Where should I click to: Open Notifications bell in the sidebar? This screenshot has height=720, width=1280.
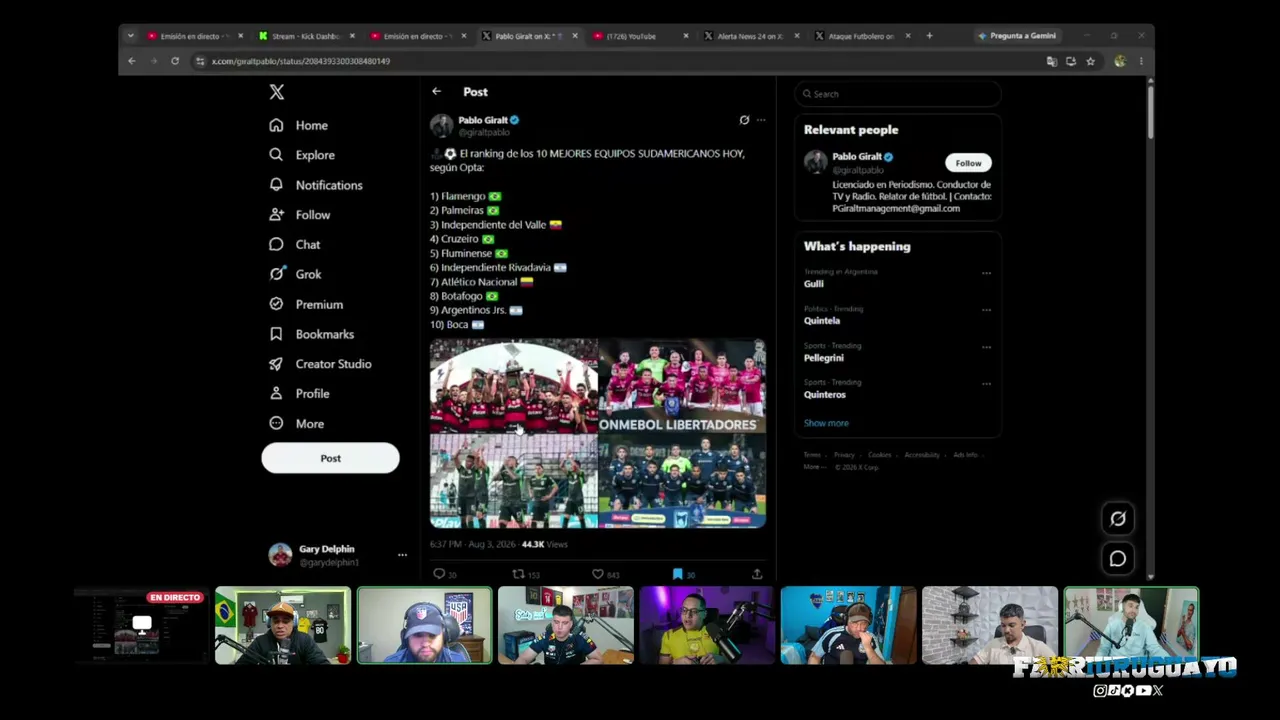pos(276,185)
